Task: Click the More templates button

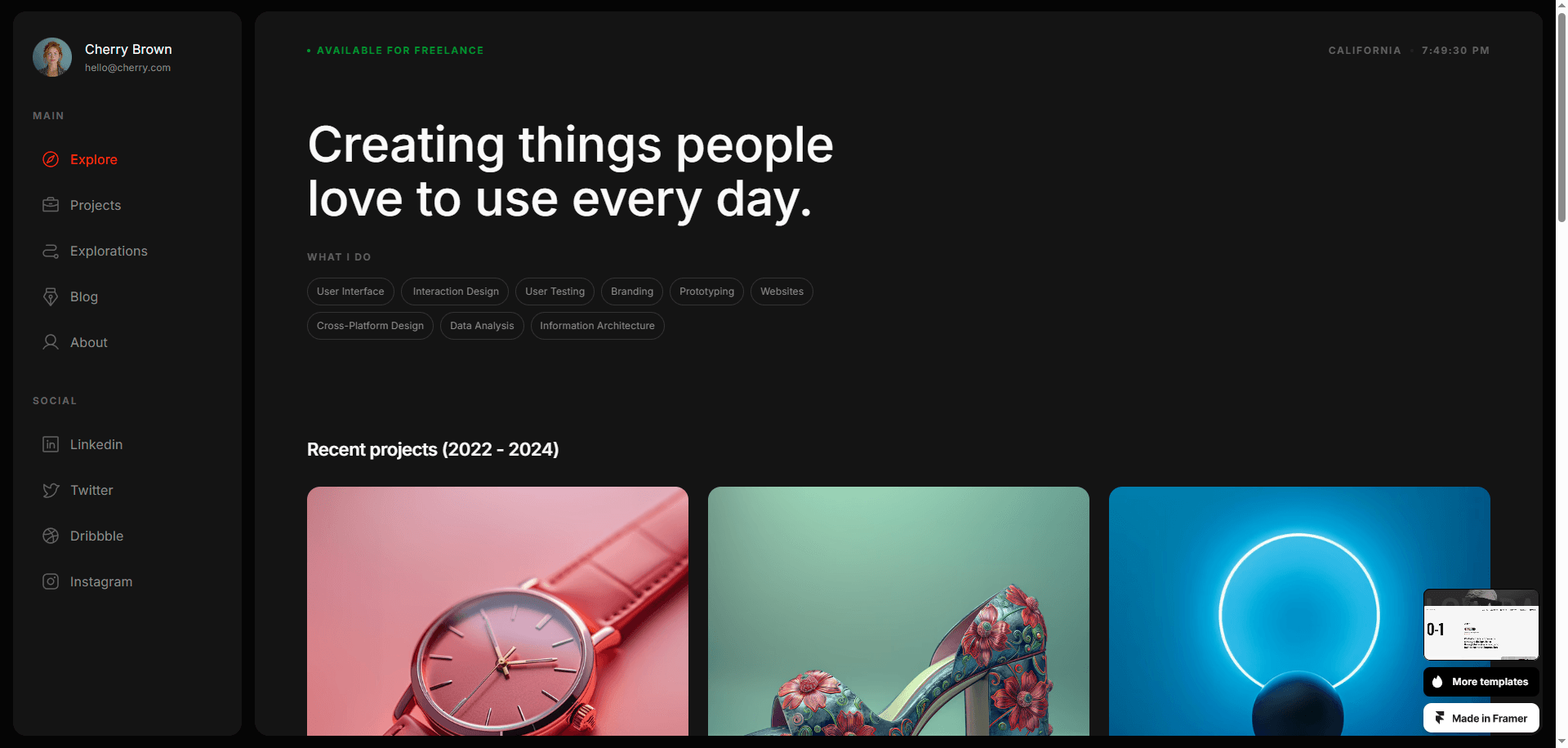Action: [x=1481, y=682]
